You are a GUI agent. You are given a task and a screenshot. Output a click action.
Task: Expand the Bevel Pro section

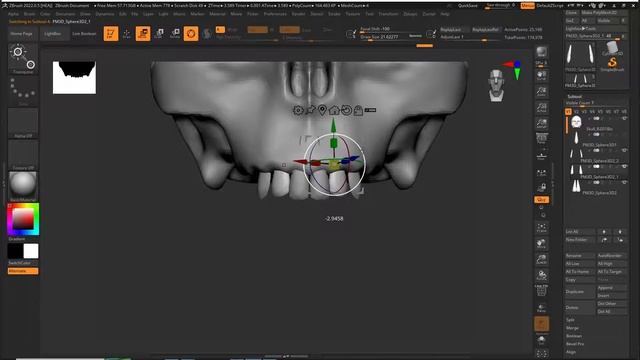(575, 344)
